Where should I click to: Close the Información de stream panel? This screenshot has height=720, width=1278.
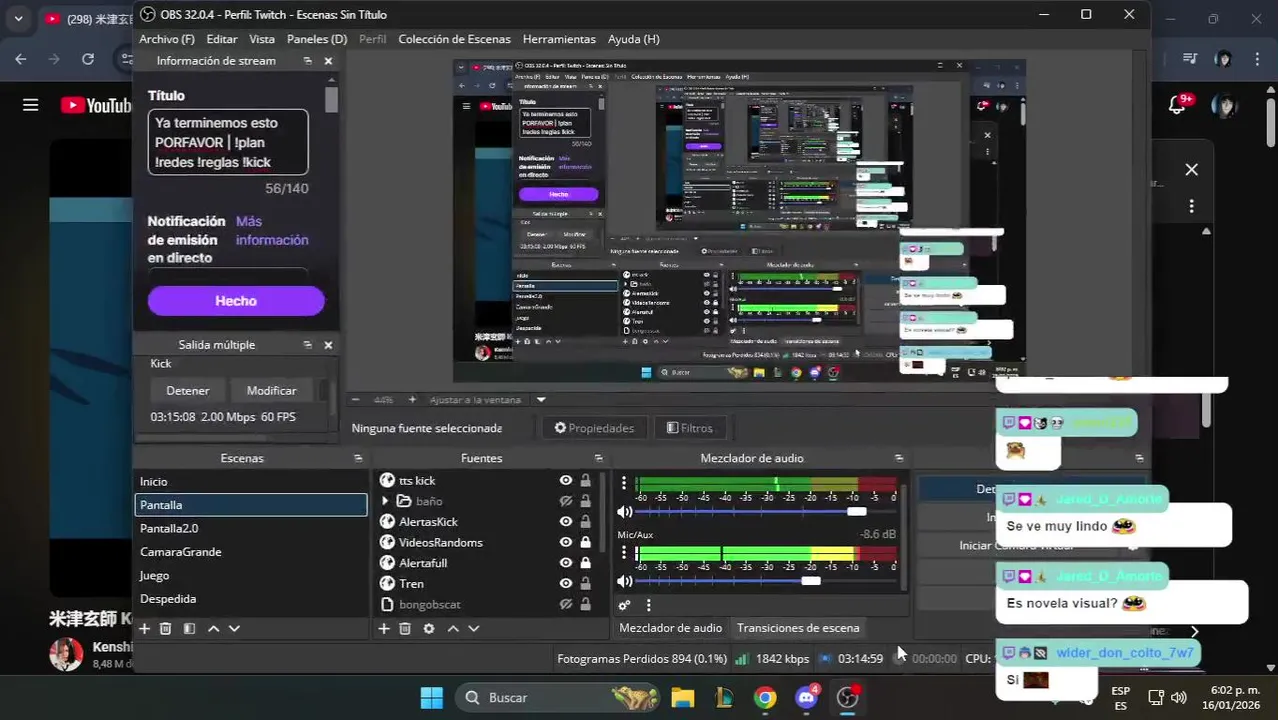[x=328, y=61]
